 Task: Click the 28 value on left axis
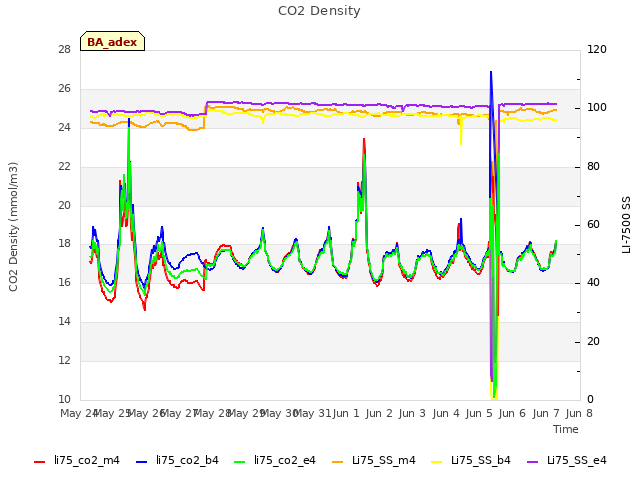(x=64, y=50)
